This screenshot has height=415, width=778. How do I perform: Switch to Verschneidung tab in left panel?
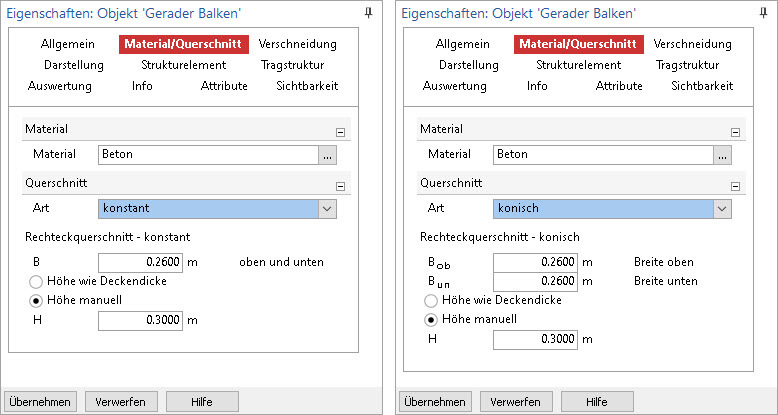(298, 44)
